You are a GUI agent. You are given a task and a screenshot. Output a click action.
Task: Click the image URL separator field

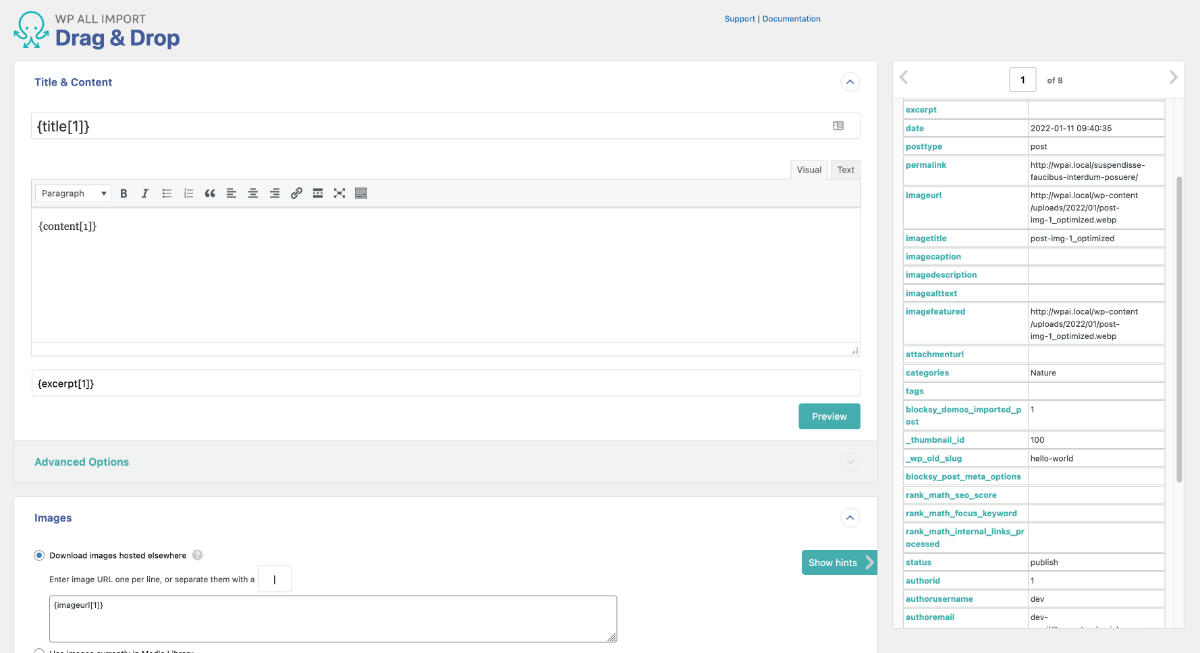point(275,578)
